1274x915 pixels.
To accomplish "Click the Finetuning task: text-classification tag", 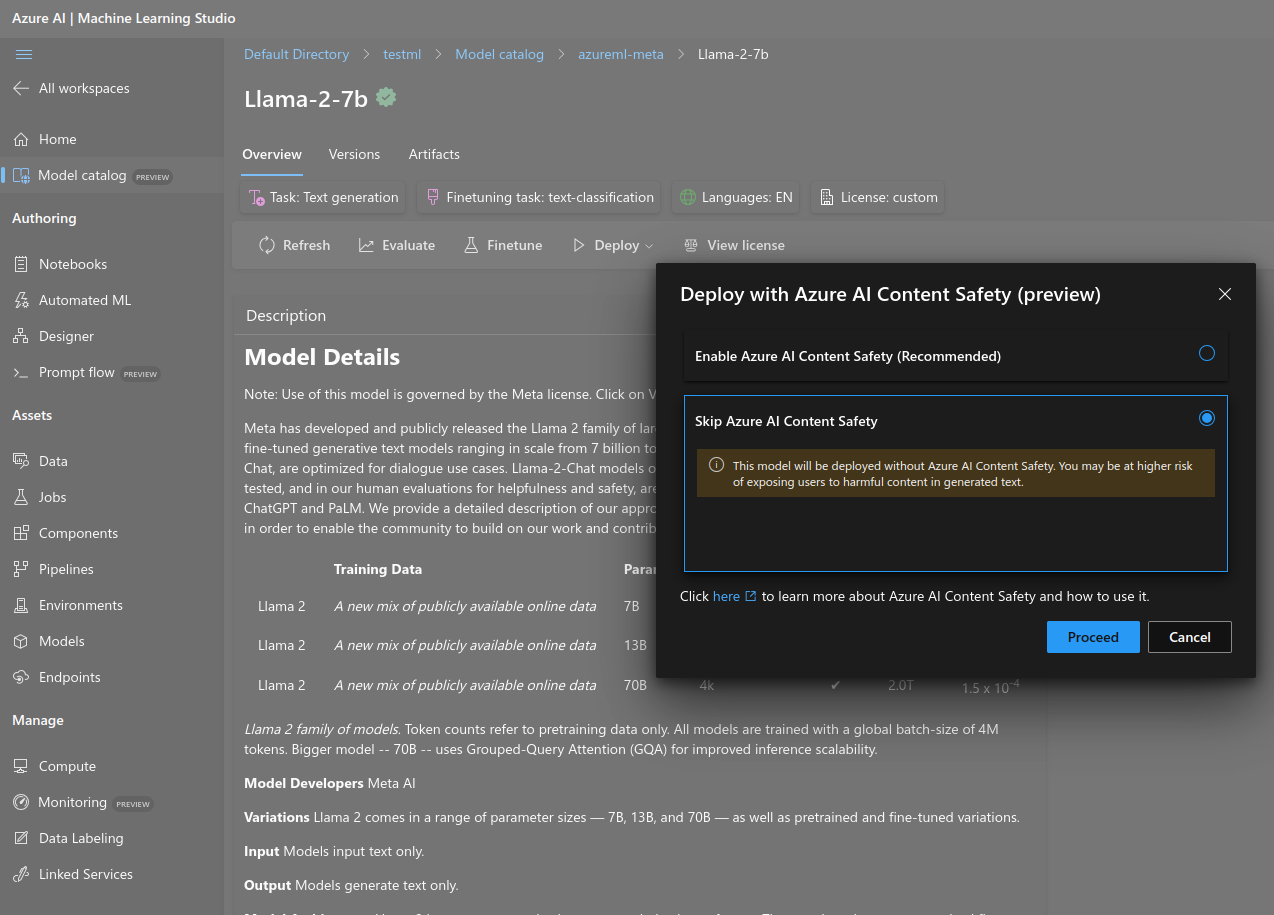I will pos(540,197).
